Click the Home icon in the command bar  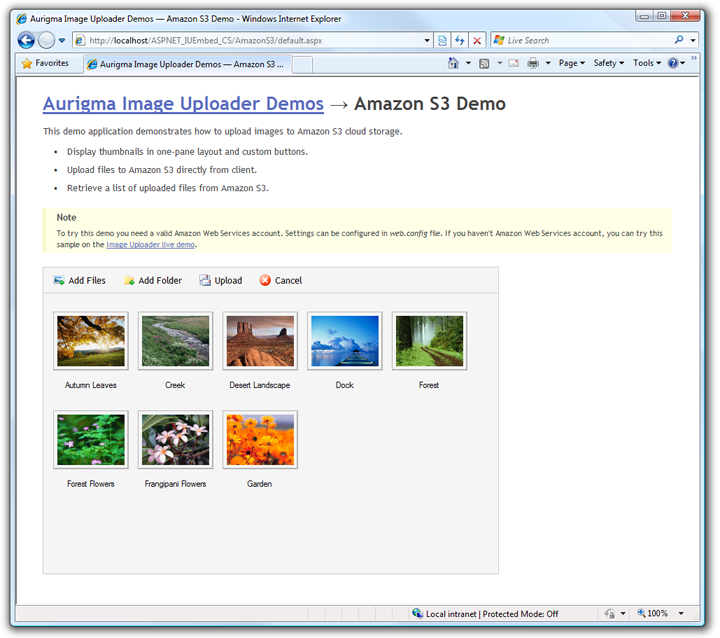pyautogui.click(x=453, y=63)
